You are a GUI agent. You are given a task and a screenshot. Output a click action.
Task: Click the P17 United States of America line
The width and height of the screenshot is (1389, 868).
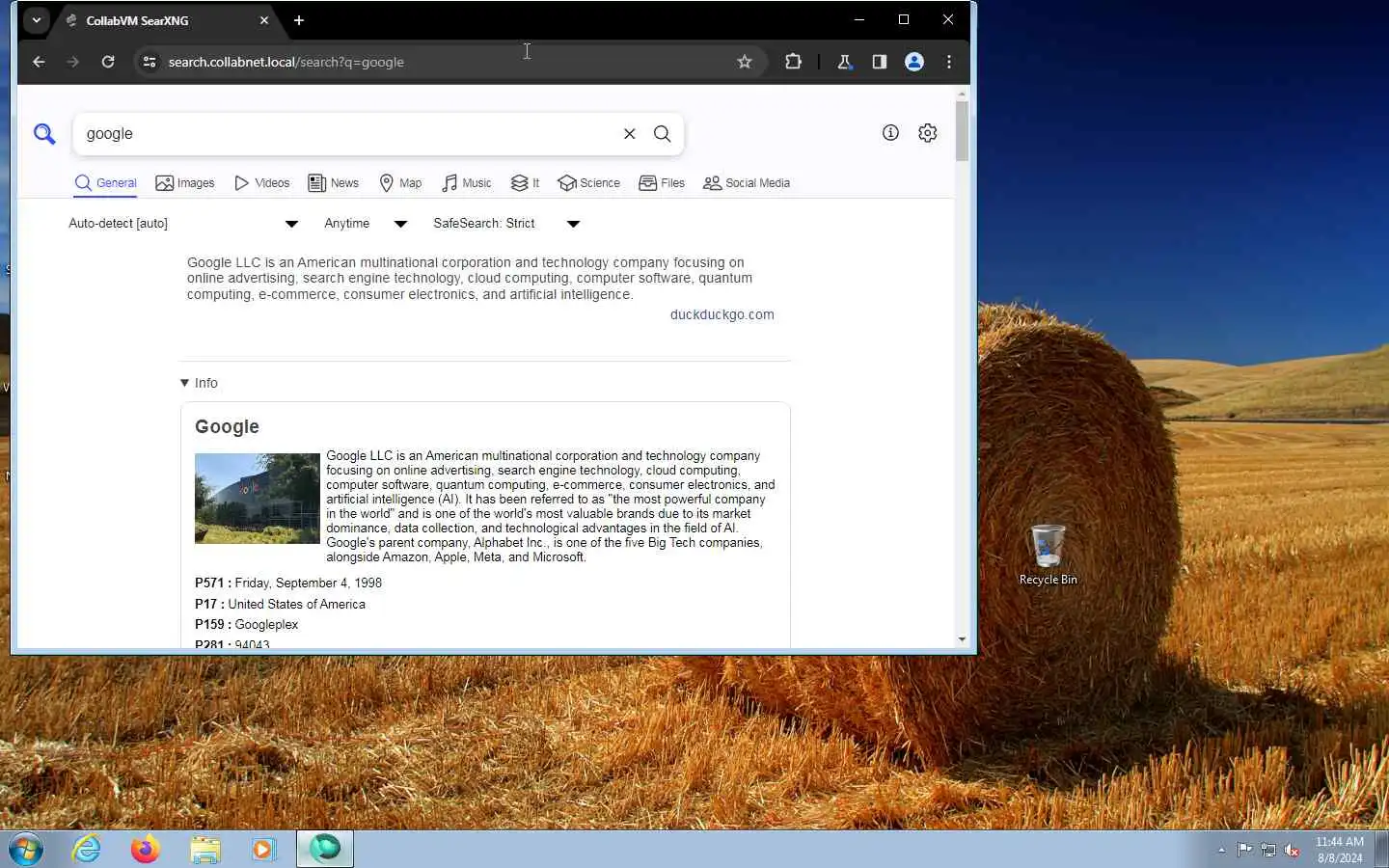280,605
